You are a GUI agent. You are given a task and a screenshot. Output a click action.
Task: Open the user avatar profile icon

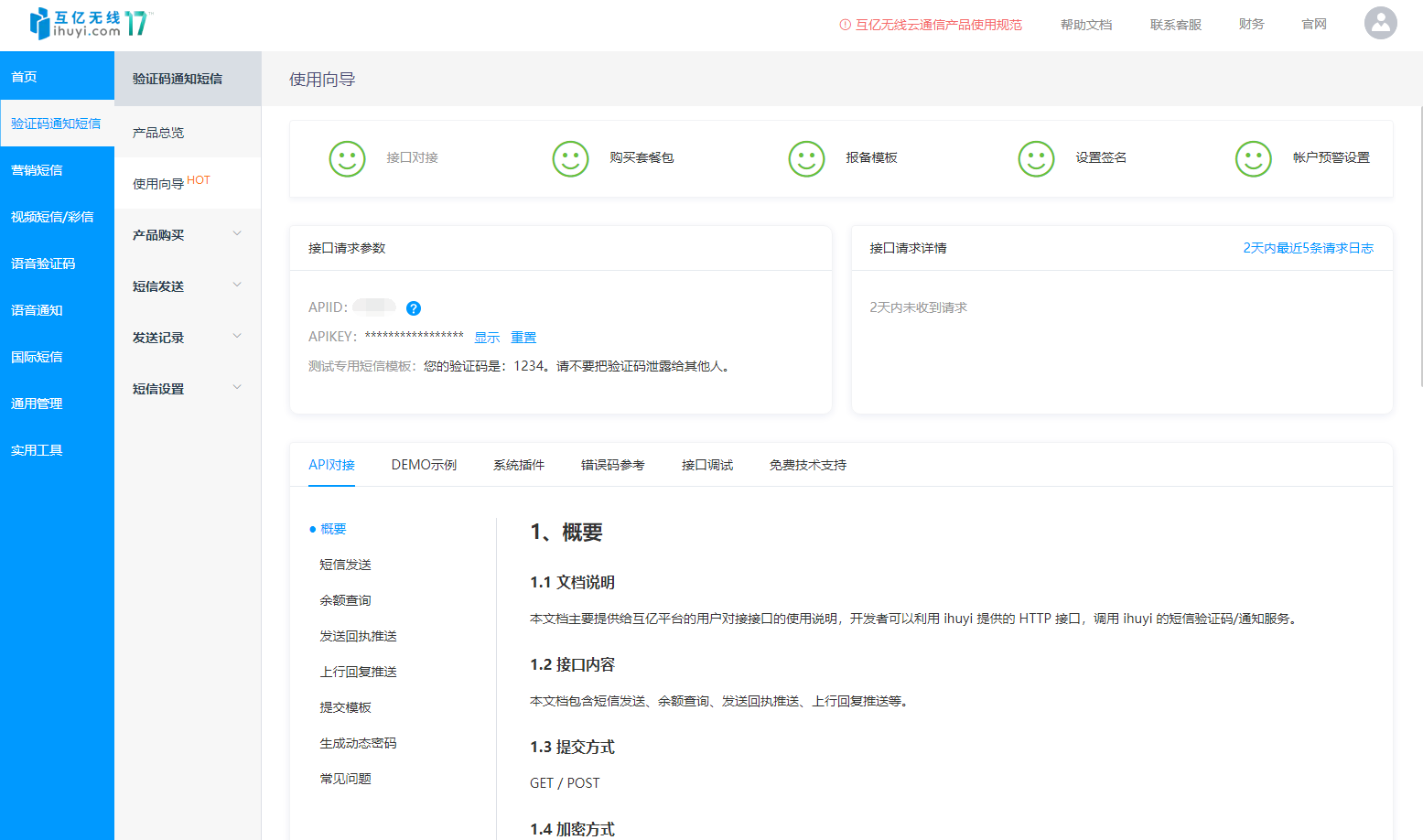click(1380, 24)
